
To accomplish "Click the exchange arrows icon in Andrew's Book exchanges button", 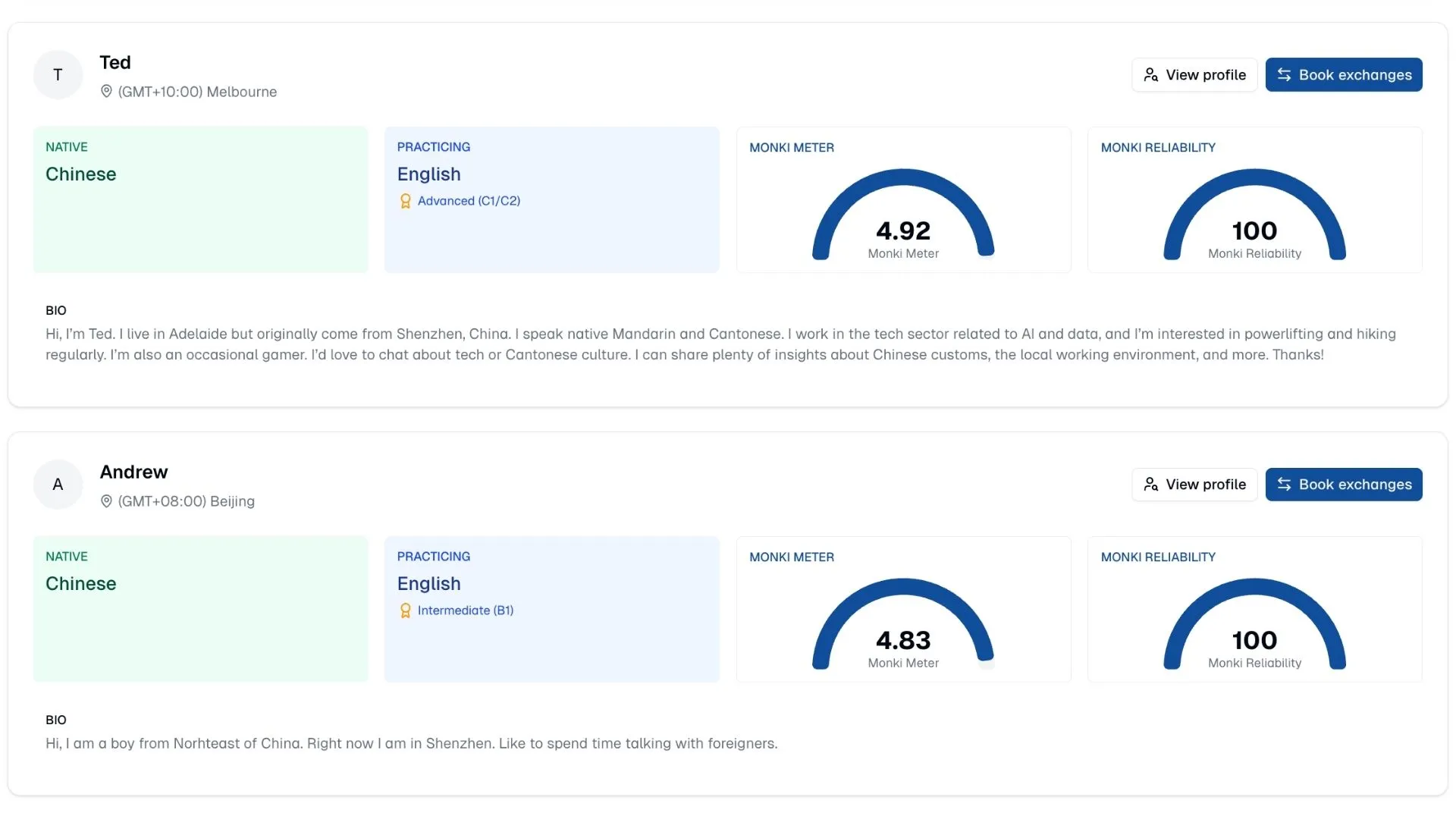I will pos(1284,485).
